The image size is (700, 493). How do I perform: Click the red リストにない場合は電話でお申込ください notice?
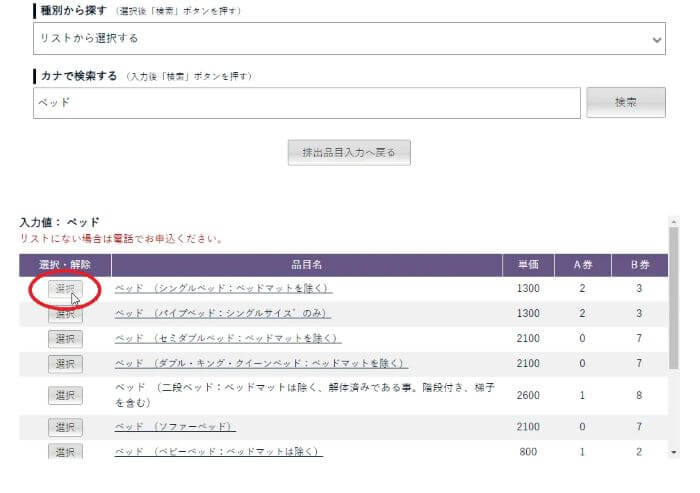(x=121, y=238)
